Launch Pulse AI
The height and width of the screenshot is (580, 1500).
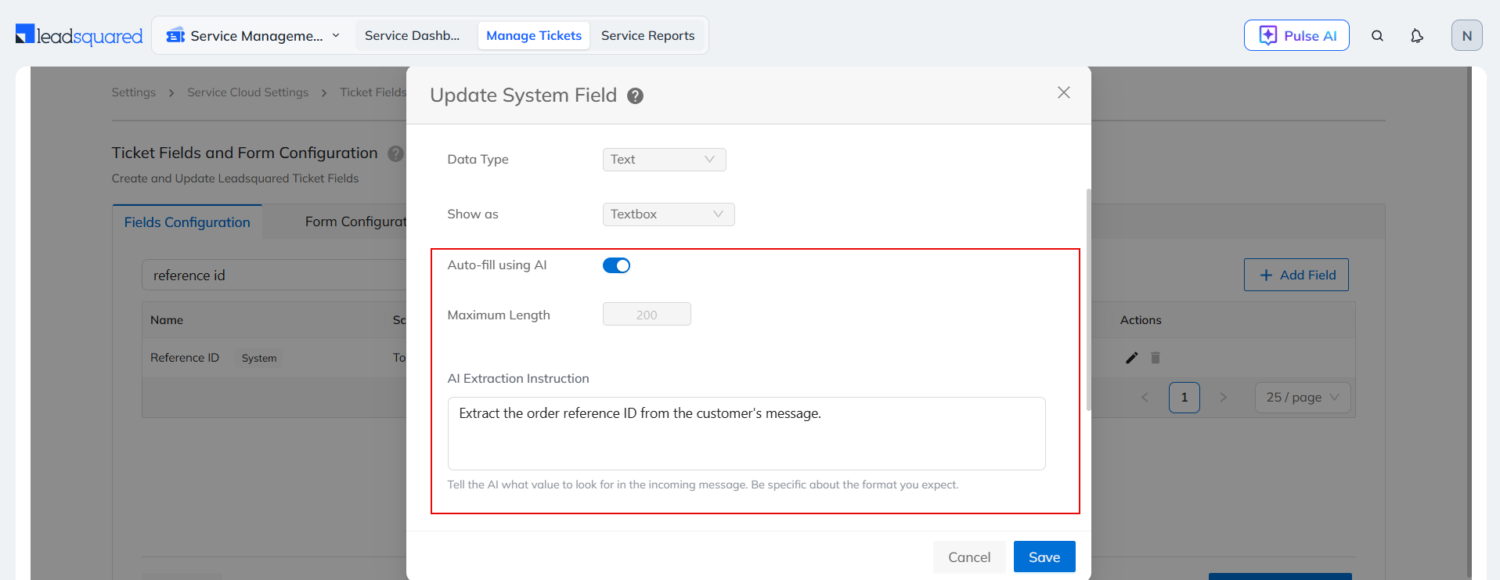coord(1296,35)
